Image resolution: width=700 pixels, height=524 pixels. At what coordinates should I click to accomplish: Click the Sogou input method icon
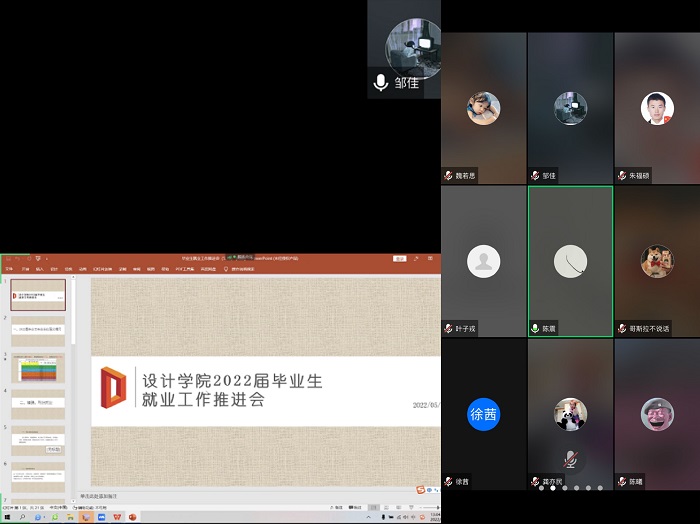pos(422,489)
